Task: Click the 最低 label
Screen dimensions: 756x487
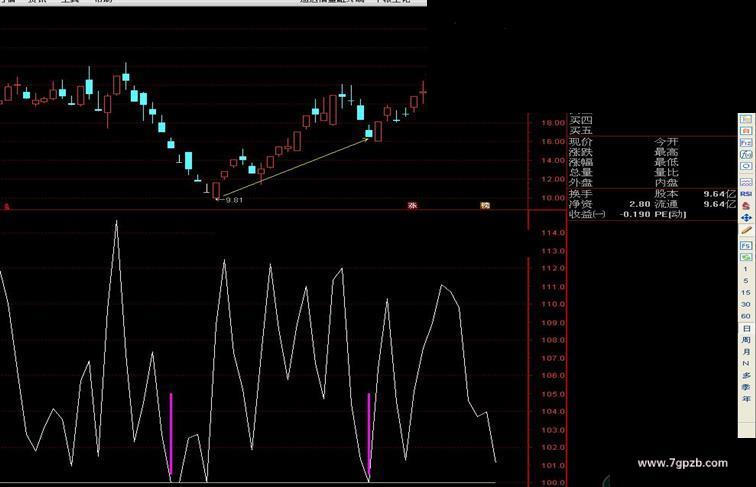Action: coord(666,162)
